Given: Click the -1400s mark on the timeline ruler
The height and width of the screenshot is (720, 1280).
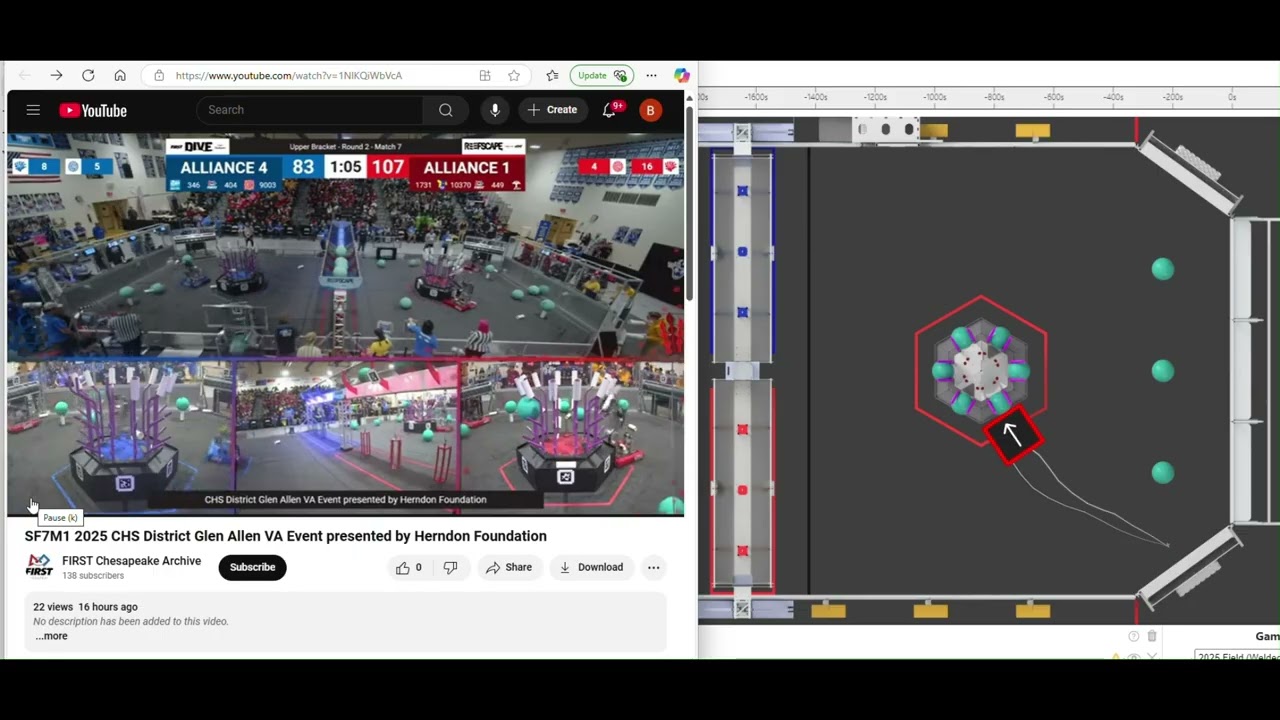Looking at the screenshot, I should pos(815,97).
